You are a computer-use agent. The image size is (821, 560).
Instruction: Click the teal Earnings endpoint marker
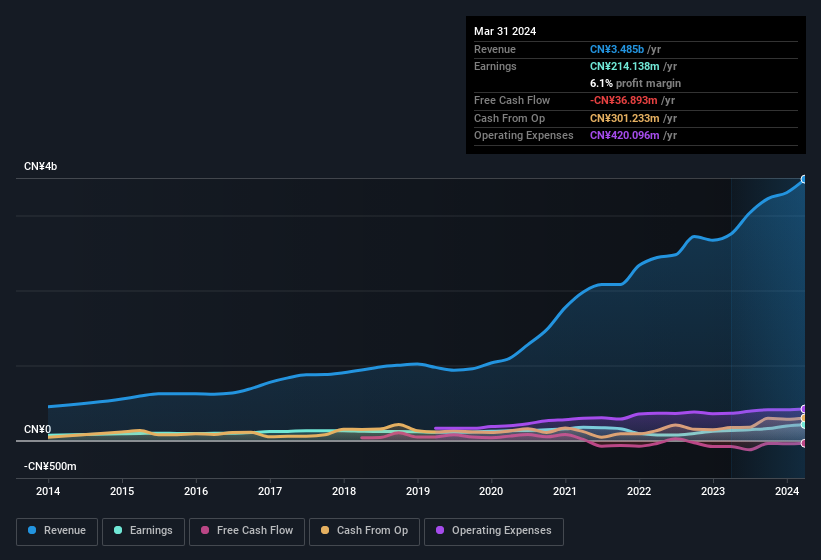pyautogui.click(x=804, y=425)
